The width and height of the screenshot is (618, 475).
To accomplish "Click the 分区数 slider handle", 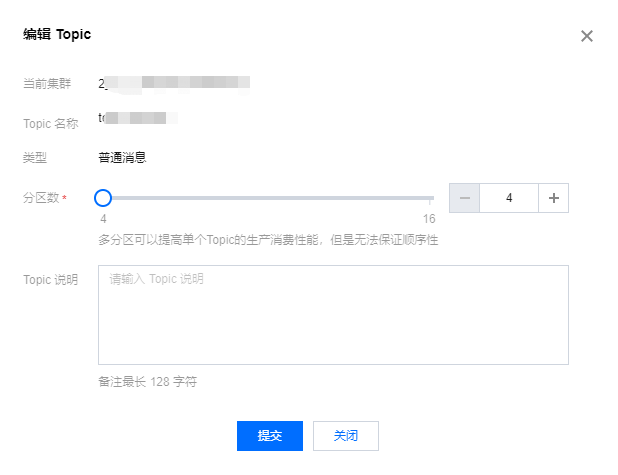I will click(x=103, y=198).
